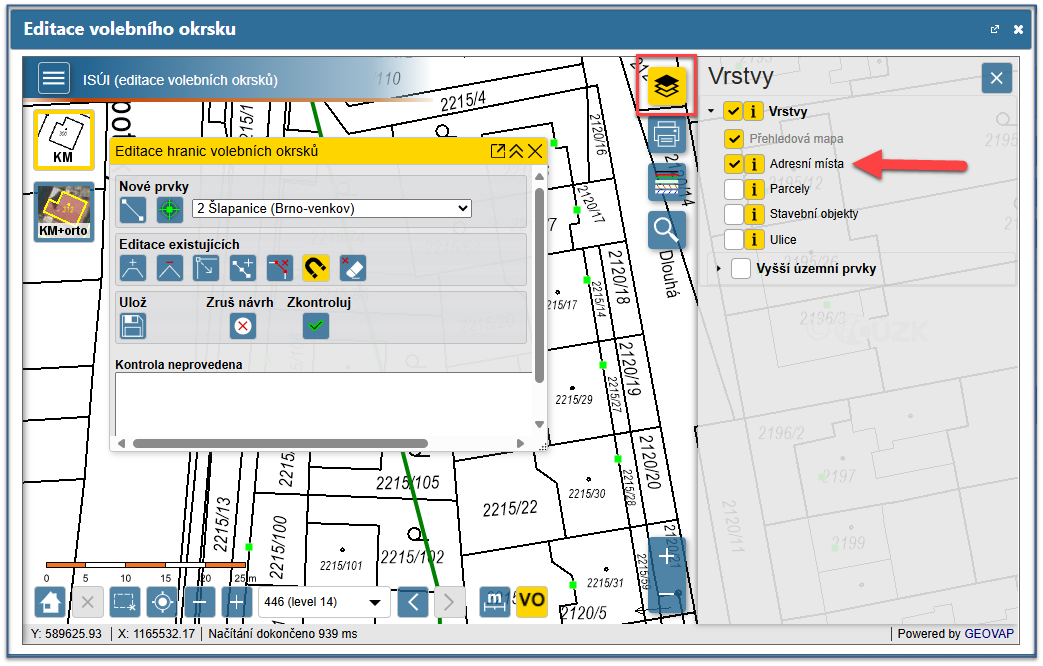Click the yellow VO button
This screenshot has height=666, width=1043.
coord(532,601)
